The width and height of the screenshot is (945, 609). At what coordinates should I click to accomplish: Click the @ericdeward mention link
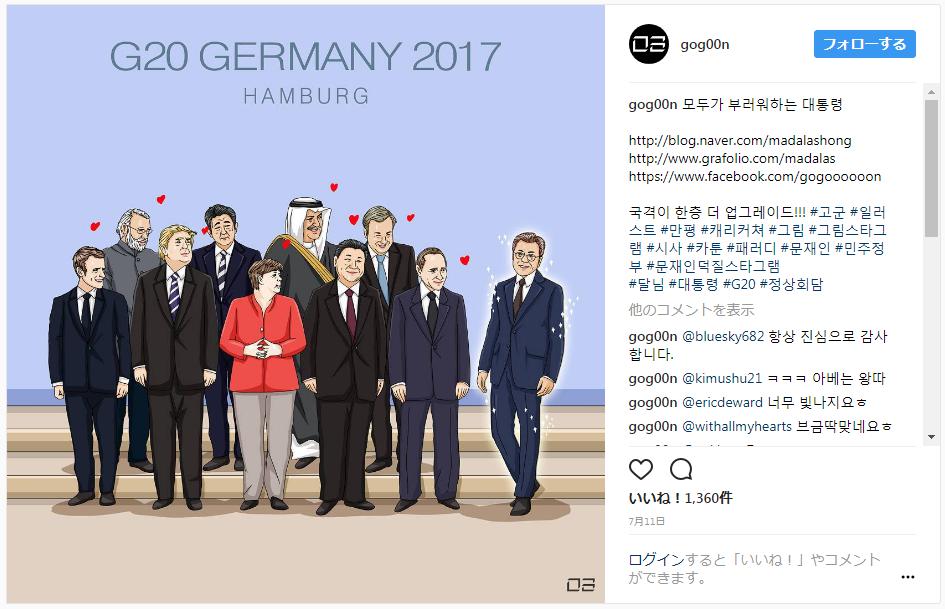point(723,403)
